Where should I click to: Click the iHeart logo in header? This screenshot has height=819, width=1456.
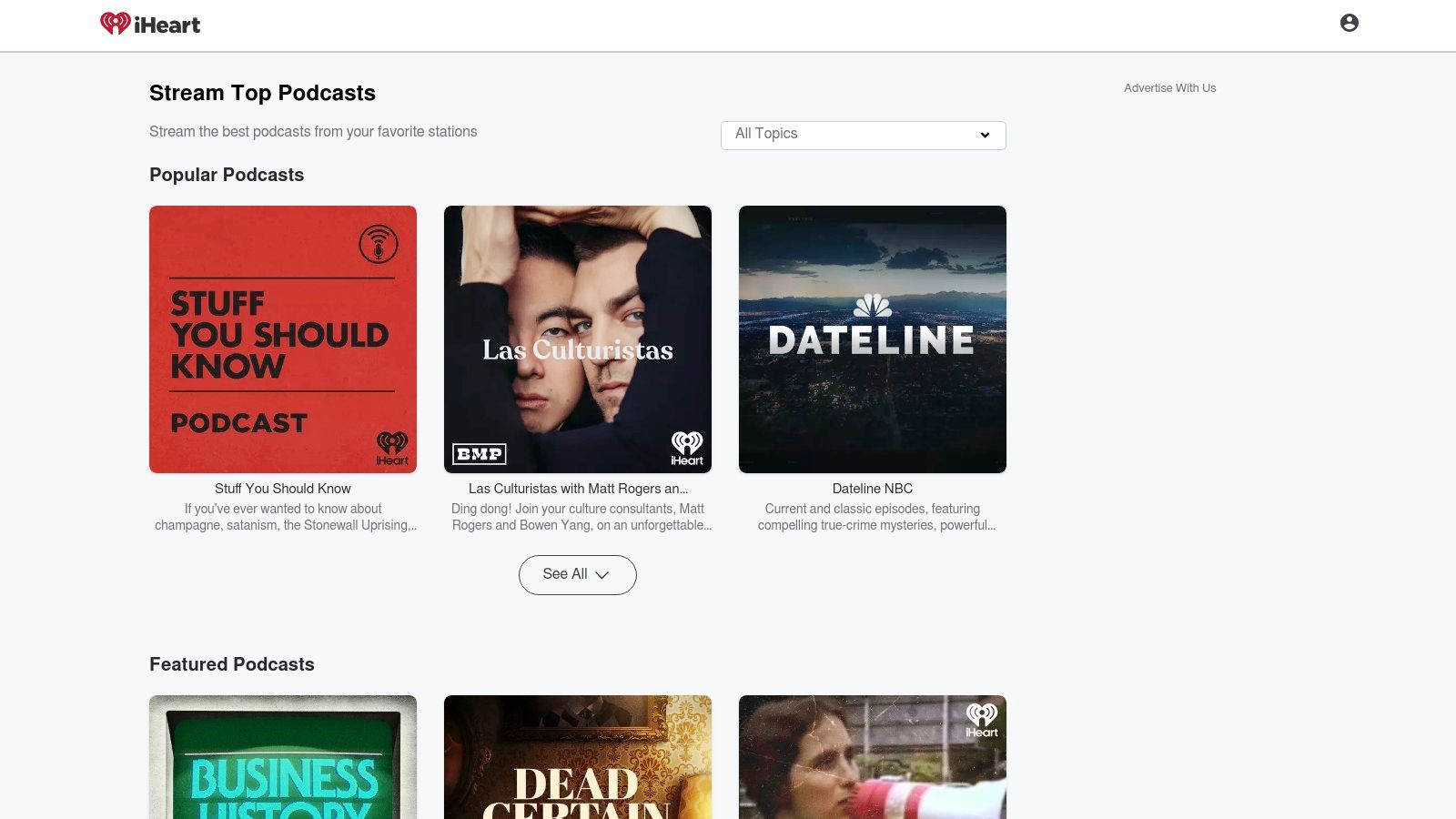pos(150,25)
